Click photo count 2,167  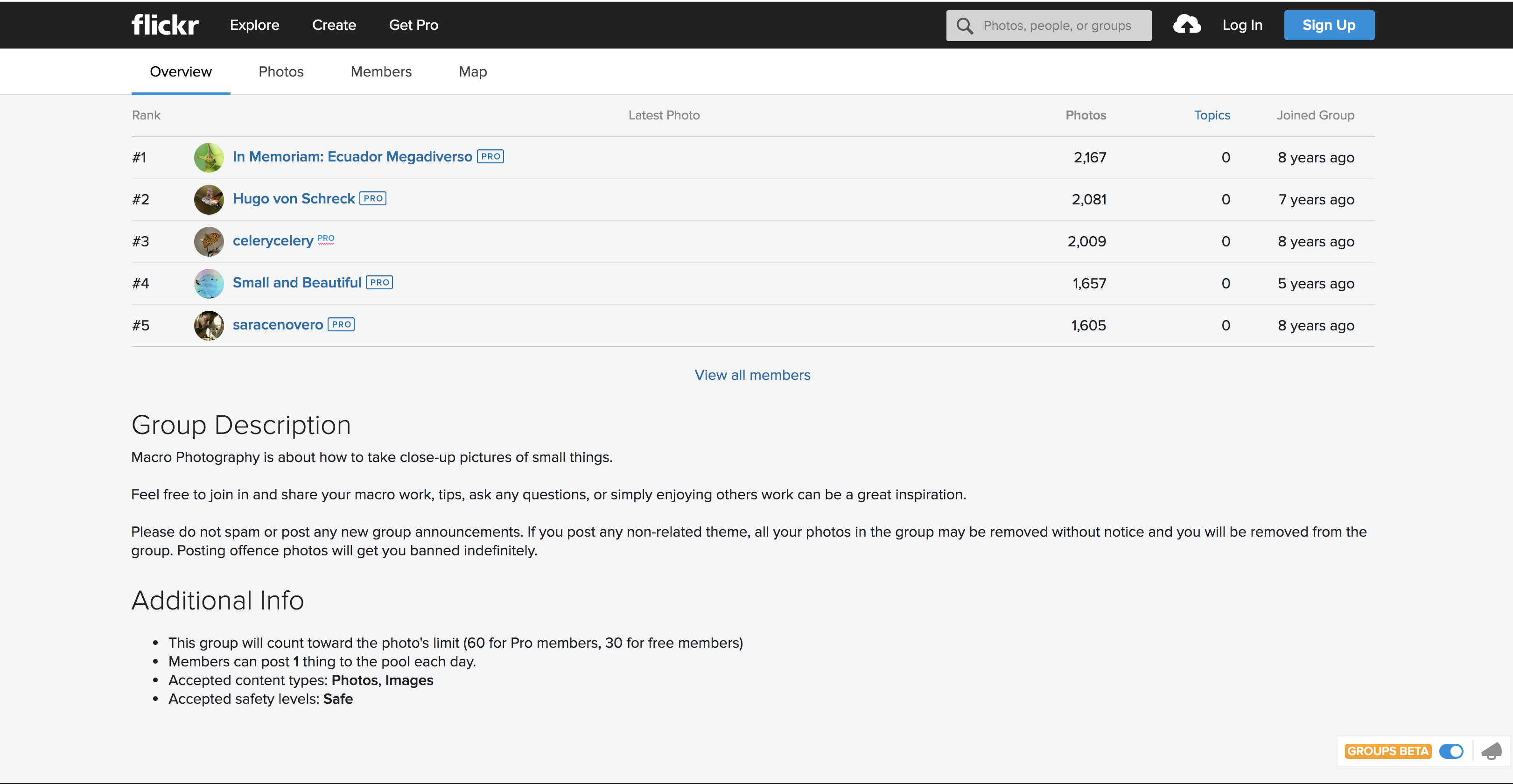[x=1090, y=157]
